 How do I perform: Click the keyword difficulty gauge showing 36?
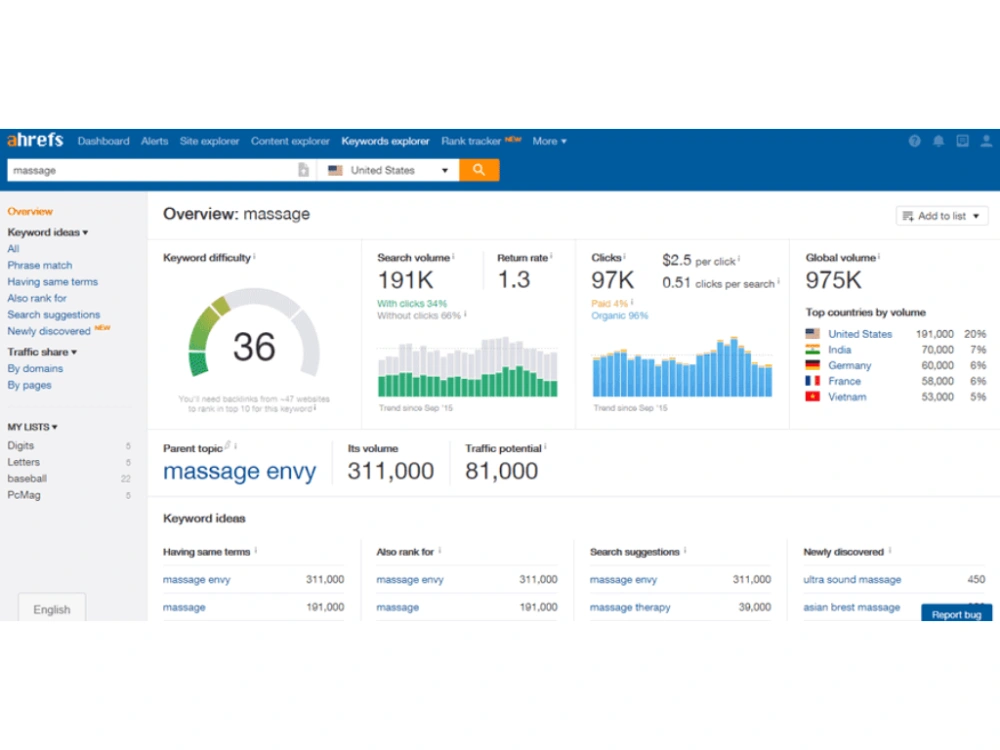[254, 332]
